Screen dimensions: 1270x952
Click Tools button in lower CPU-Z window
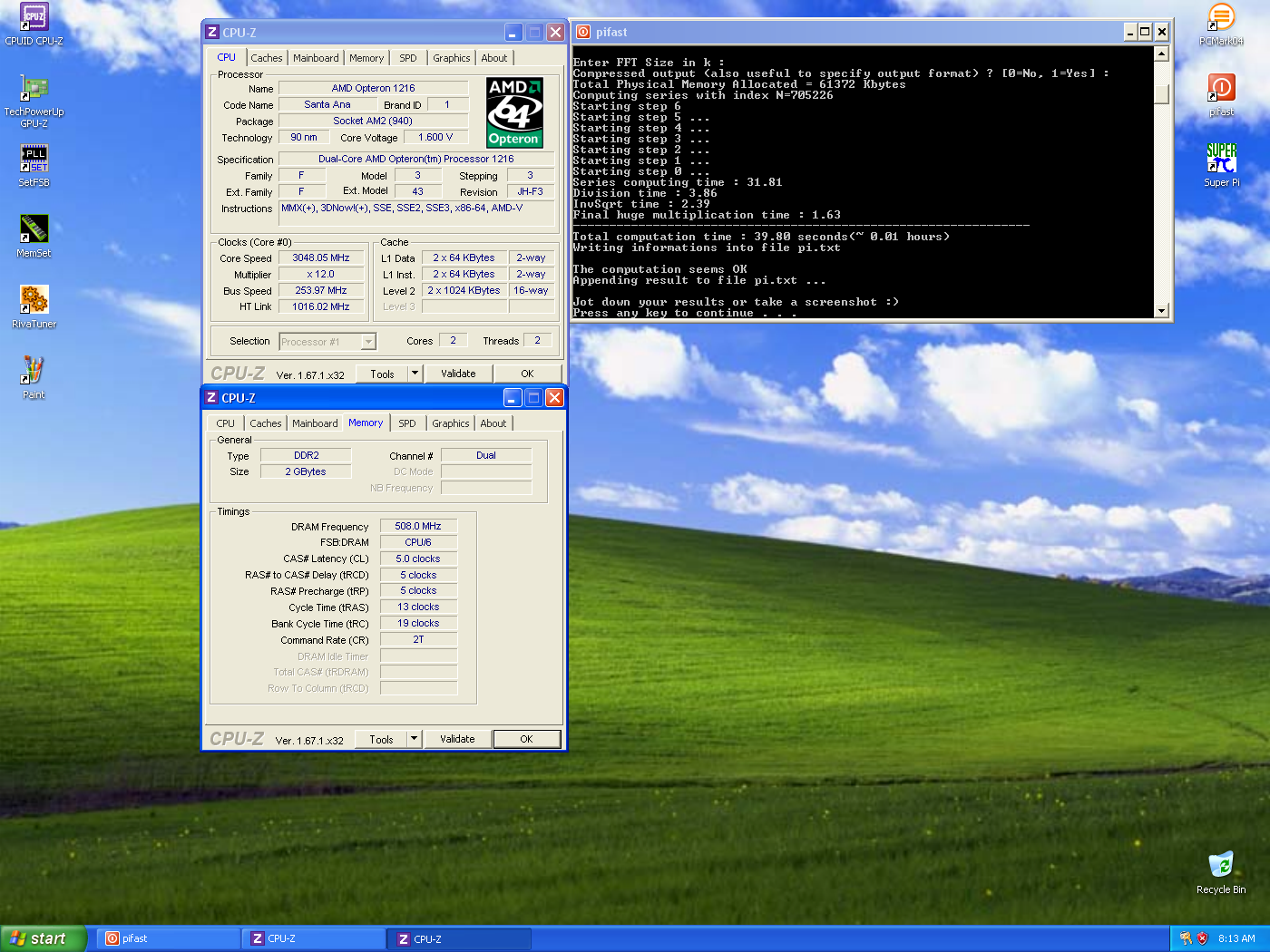pyautogui.click(x=381, y=739)
